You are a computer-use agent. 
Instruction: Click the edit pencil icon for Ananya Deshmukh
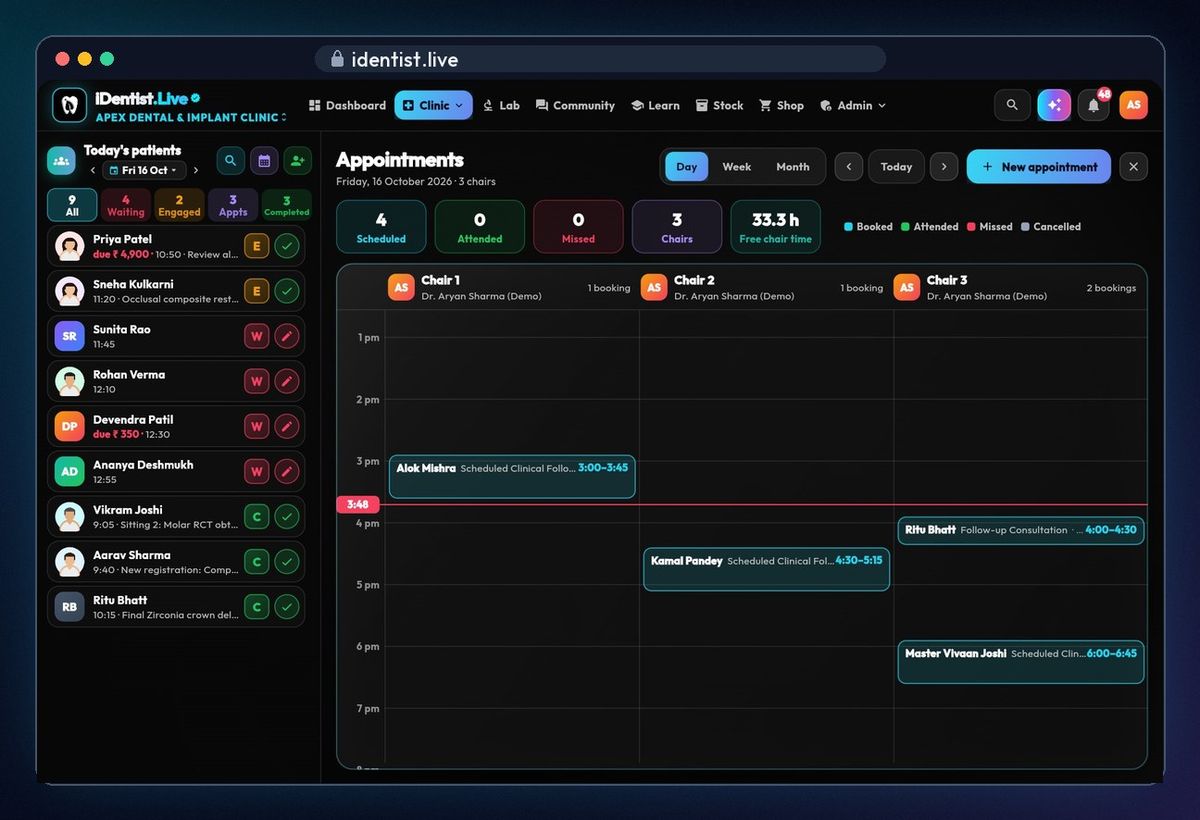click(x=287, y=471)
